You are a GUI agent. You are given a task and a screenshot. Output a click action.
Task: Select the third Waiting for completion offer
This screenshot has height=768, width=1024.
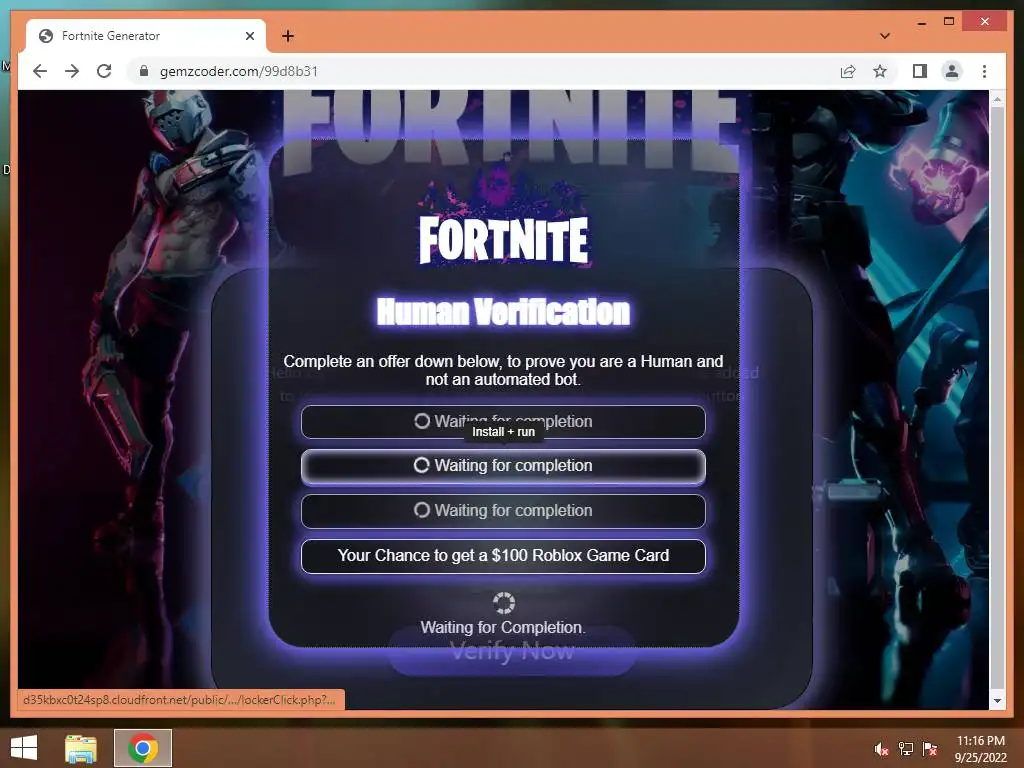pyautogui.click(x=503, y=511)
